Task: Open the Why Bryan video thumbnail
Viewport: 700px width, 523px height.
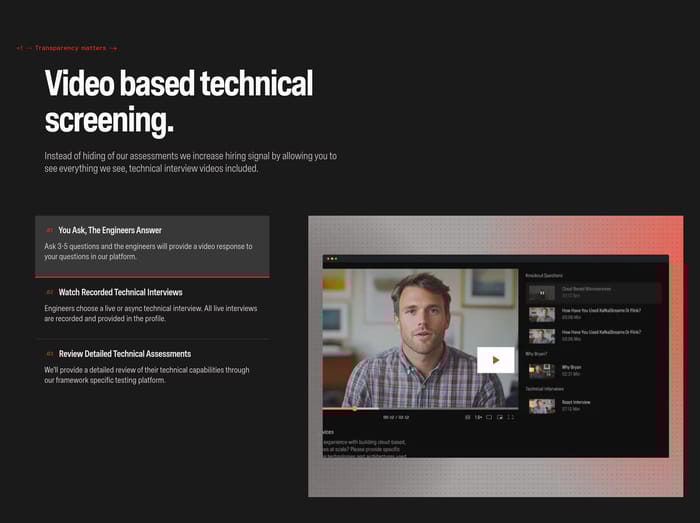Action: [542, 369]
